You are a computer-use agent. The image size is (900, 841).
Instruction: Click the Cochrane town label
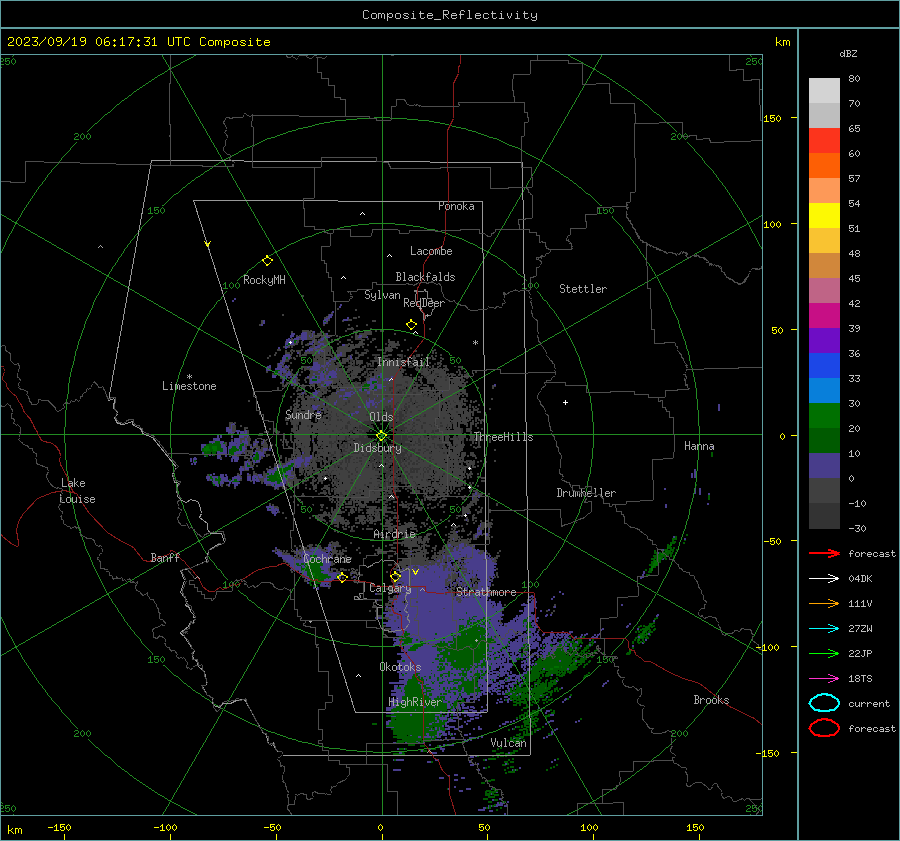coord(327,559)
